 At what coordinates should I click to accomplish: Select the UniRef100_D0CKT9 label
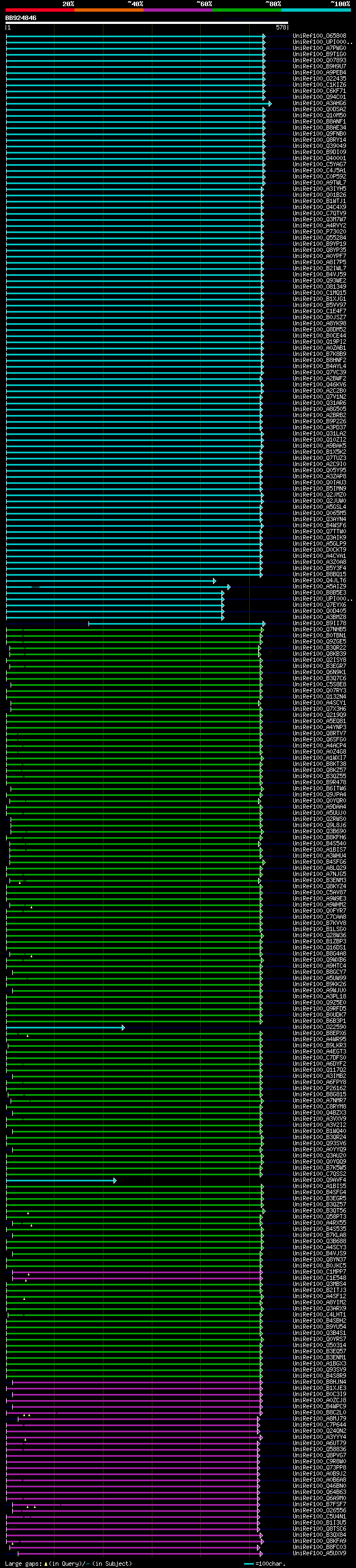[319, 550]
